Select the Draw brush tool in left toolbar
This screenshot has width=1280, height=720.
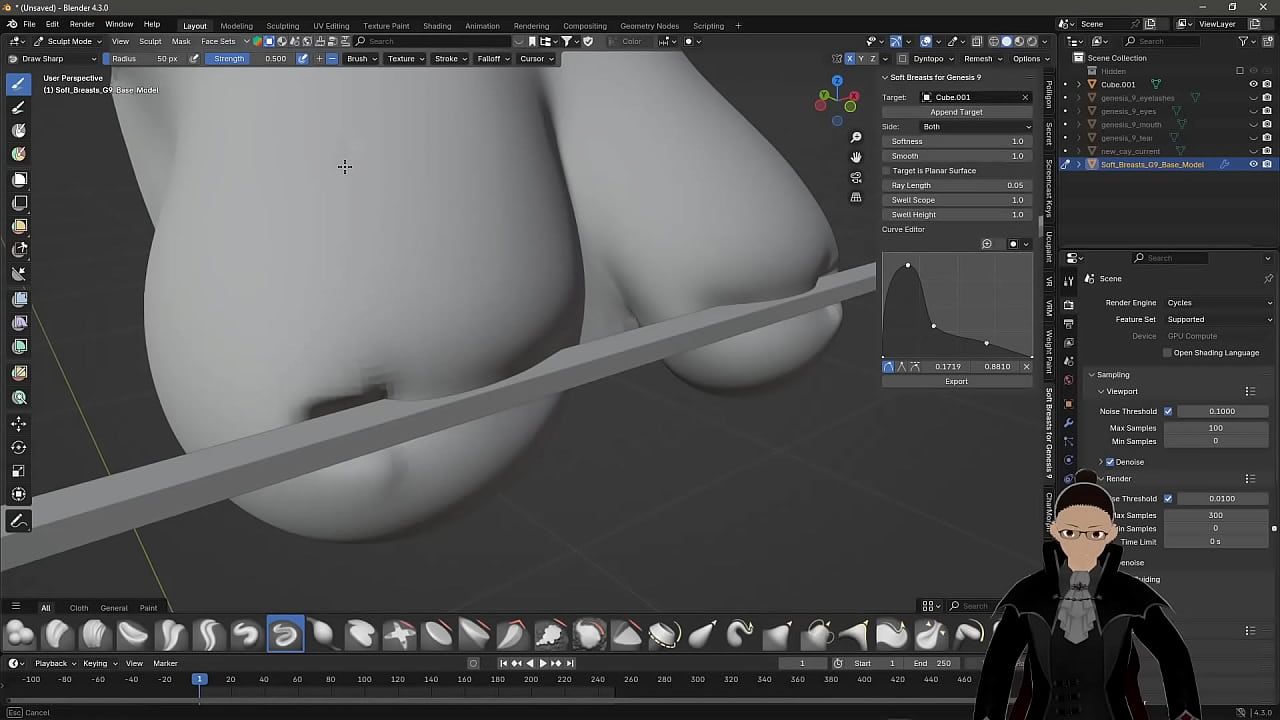click(x=18, y=84)
